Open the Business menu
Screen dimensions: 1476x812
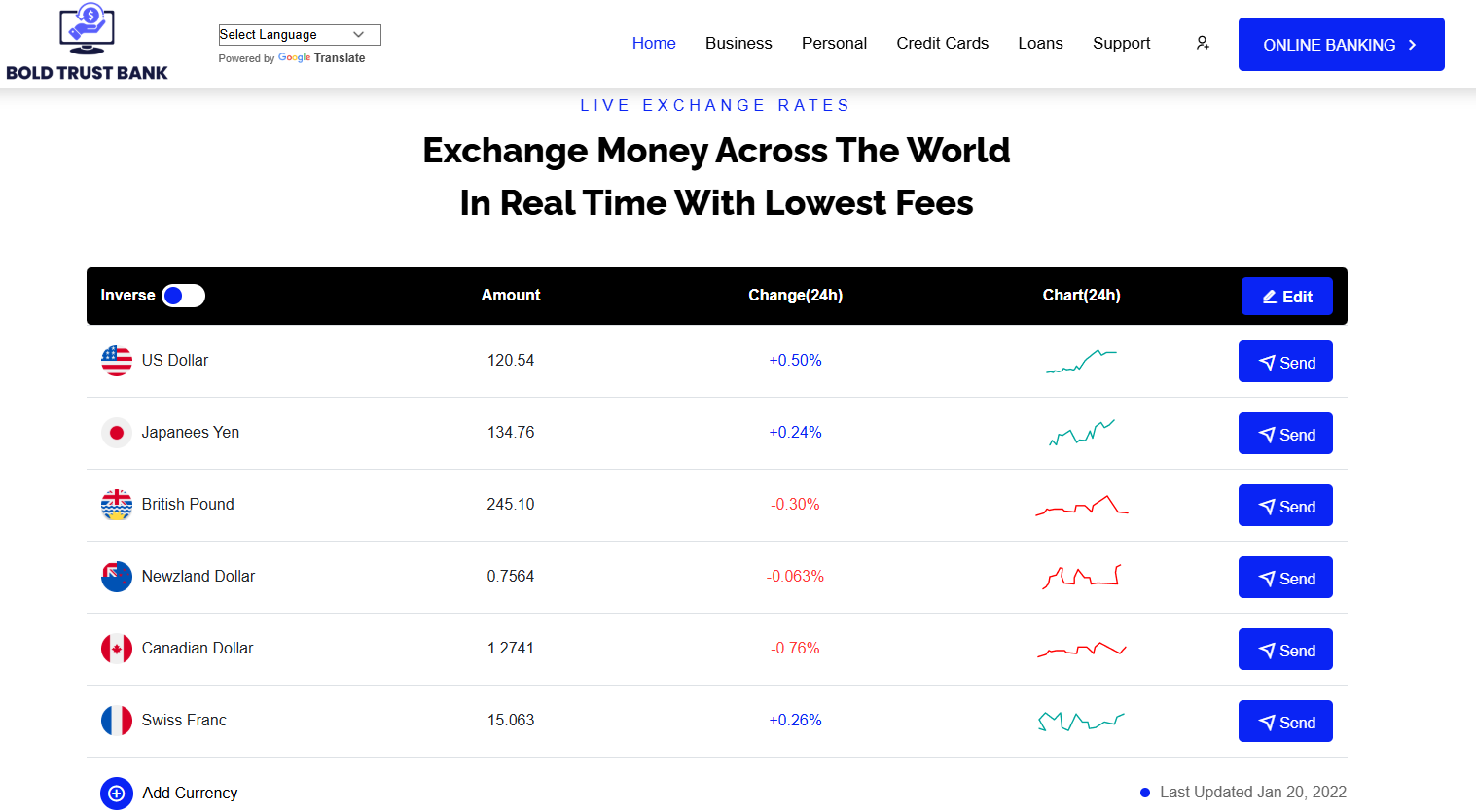point(738,44)
